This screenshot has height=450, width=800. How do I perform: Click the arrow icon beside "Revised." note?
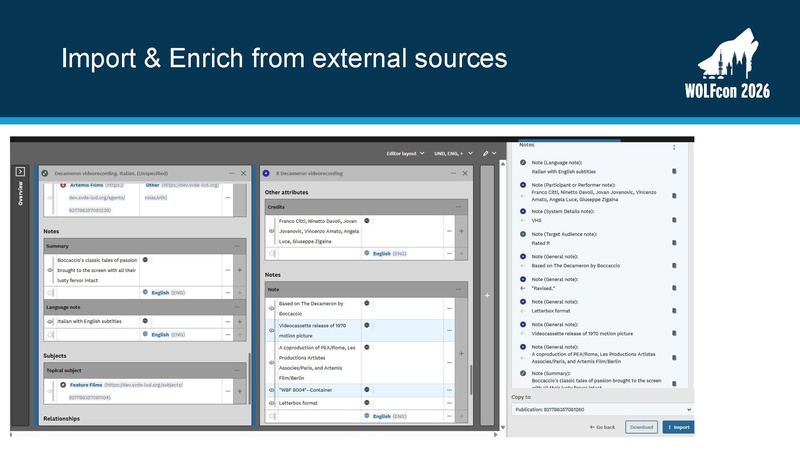click(522, 288)
